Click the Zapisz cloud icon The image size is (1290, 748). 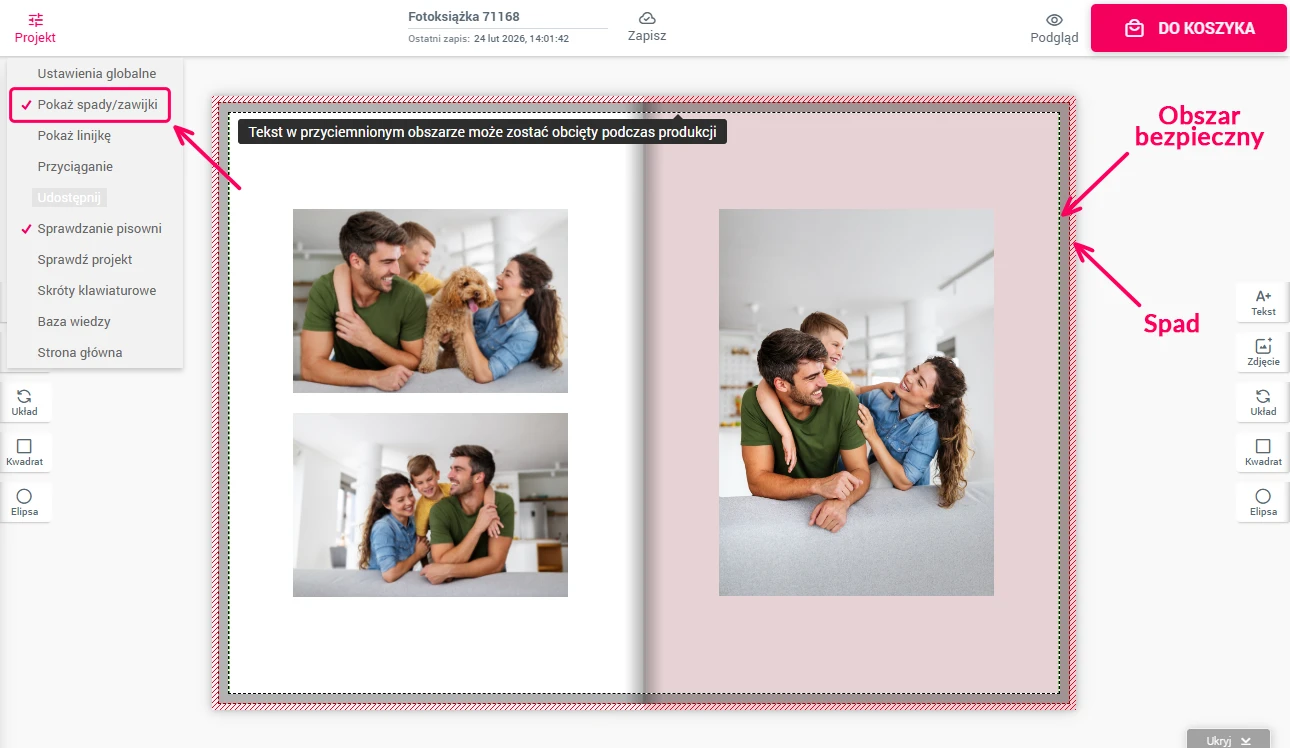(x=647, y=18)
